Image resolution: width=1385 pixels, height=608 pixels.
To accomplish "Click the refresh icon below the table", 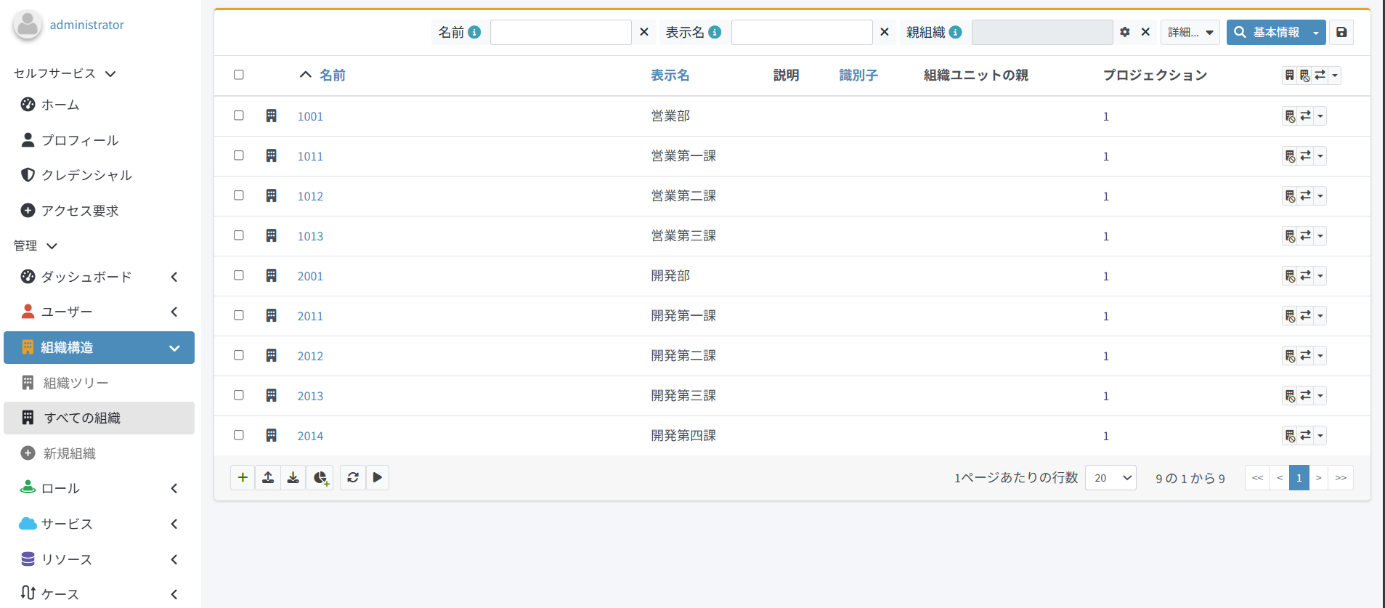I will coord(353,478).
